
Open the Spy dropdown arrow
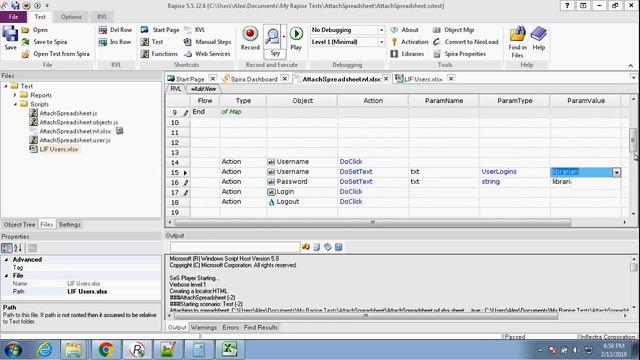click(284, 37)
